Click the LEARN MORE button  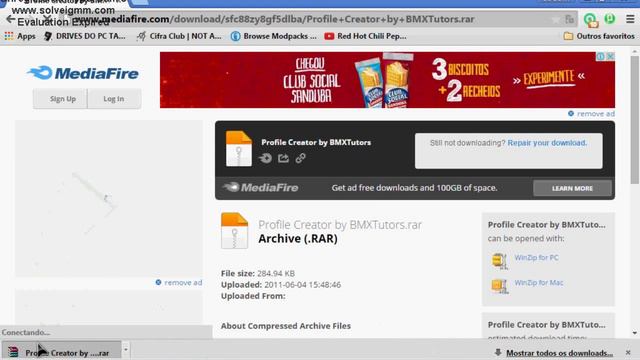(572, 188)
